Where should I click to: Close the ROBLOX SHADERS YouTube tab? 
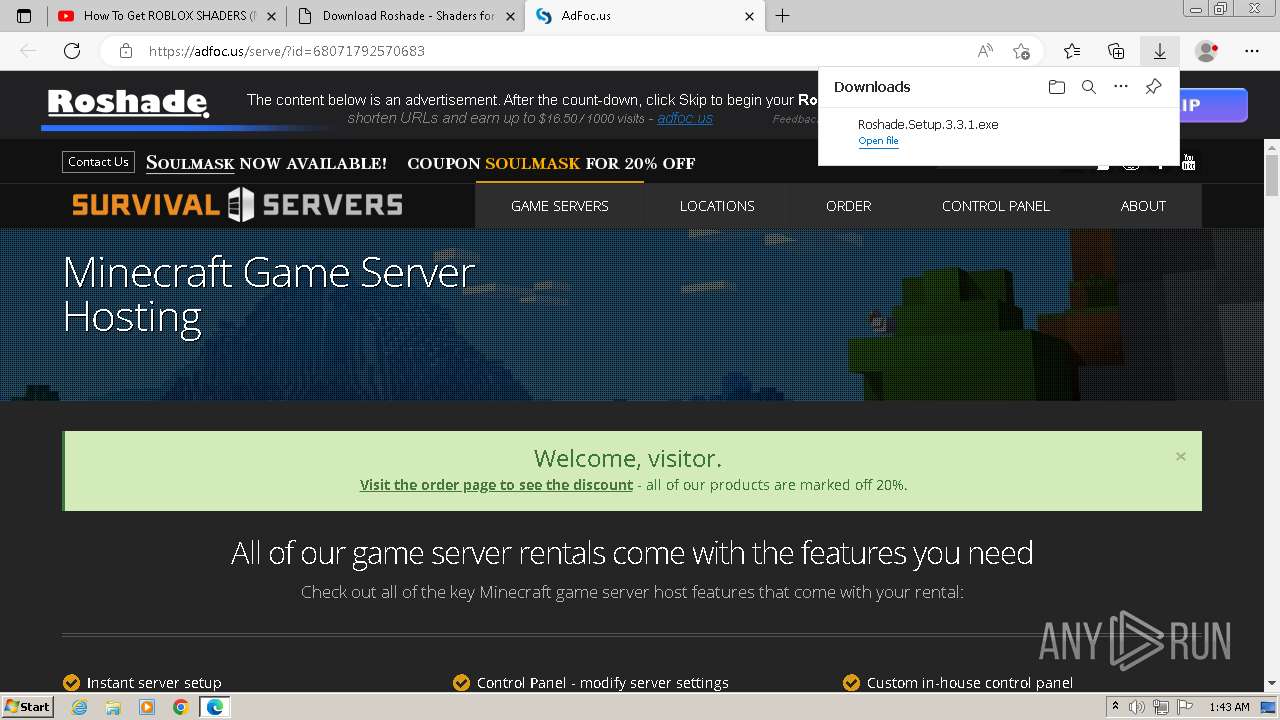272,16
